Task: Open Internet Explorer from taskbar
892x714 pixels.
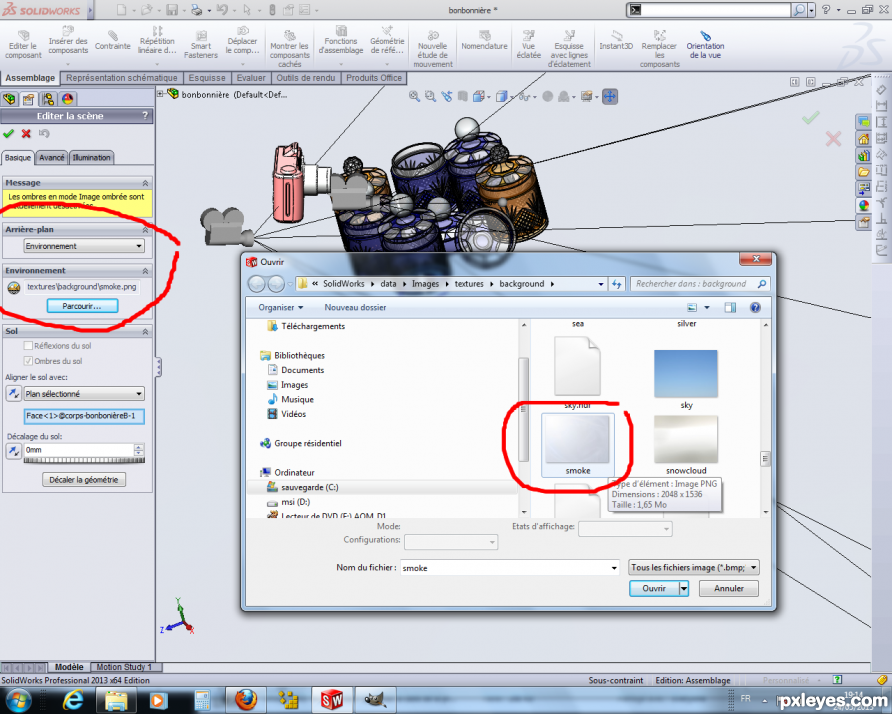Action: (x=73, y=699)
